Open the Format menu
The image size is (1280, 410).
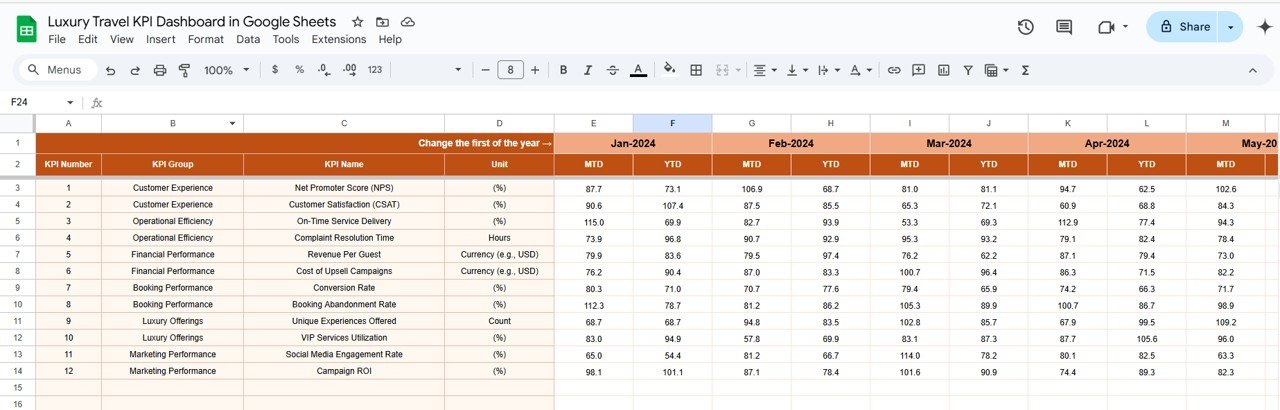(206, 39)
